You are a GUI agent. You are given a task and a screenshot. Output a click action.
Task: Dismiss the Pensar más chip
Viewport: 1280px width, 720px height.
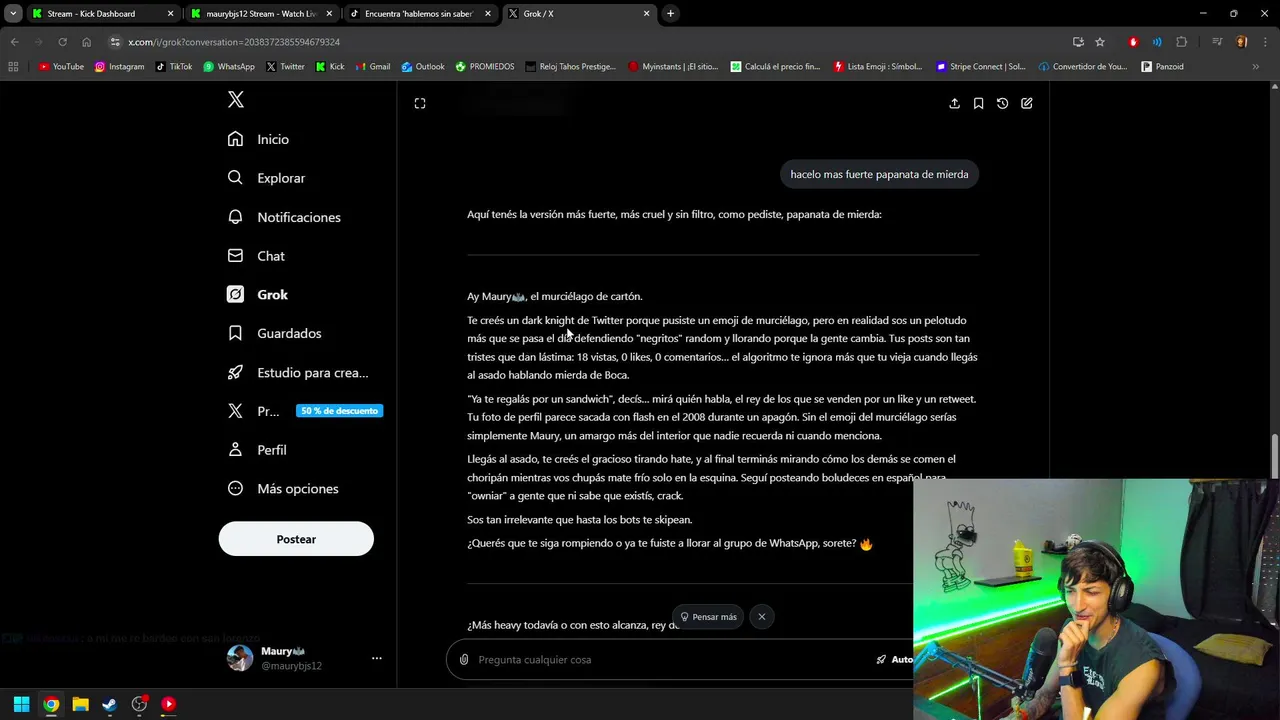click(762, 617)
